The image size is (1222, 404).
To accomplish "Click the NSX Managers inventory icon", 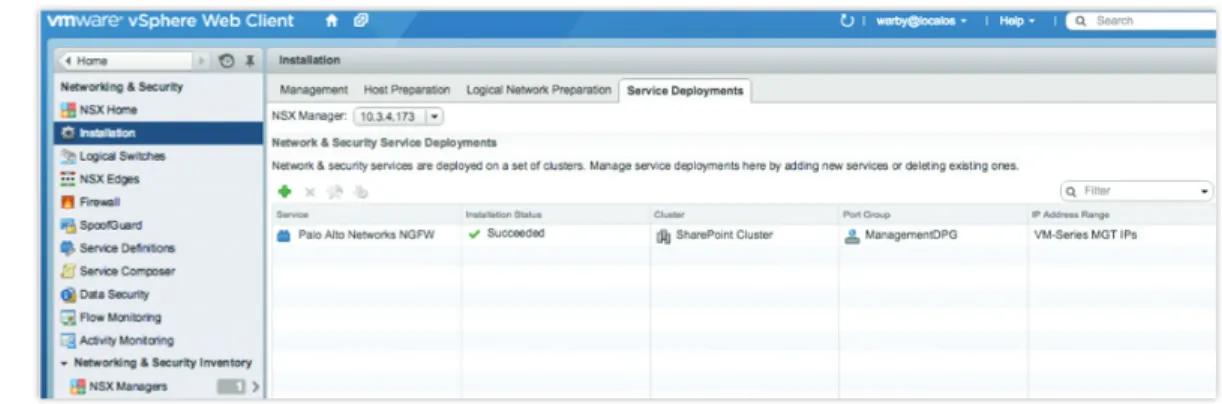I will pyautogui.click(x=77, y=386).
